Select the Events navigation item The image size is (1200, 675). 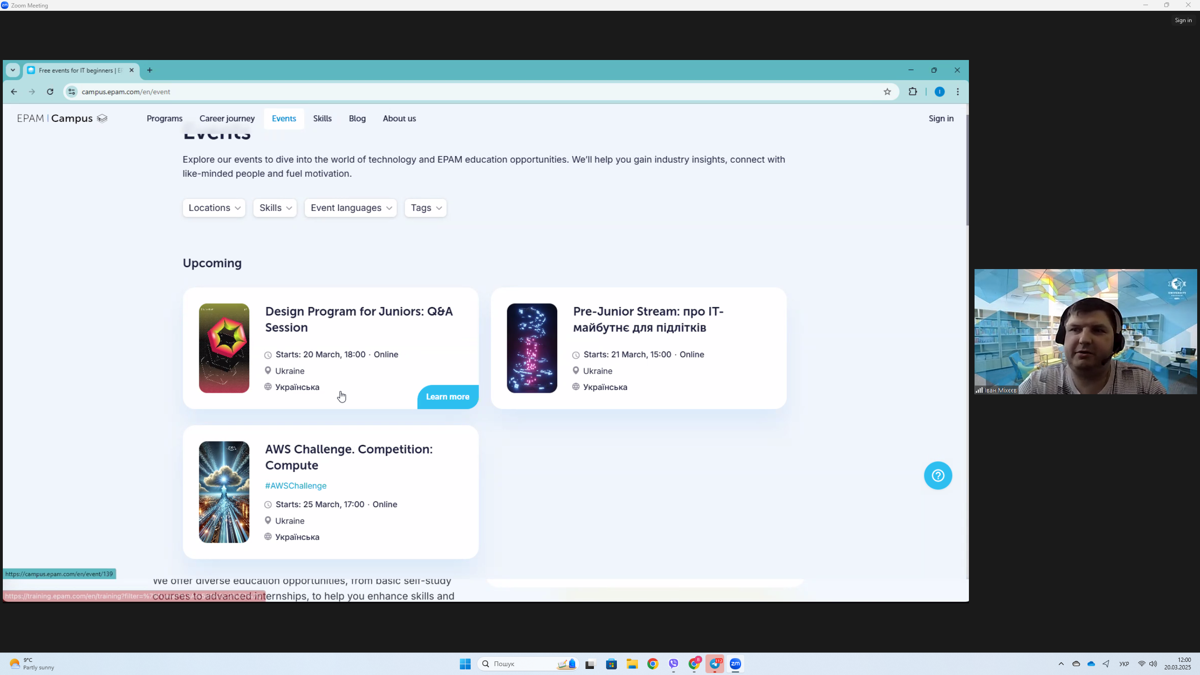[284, 119]
